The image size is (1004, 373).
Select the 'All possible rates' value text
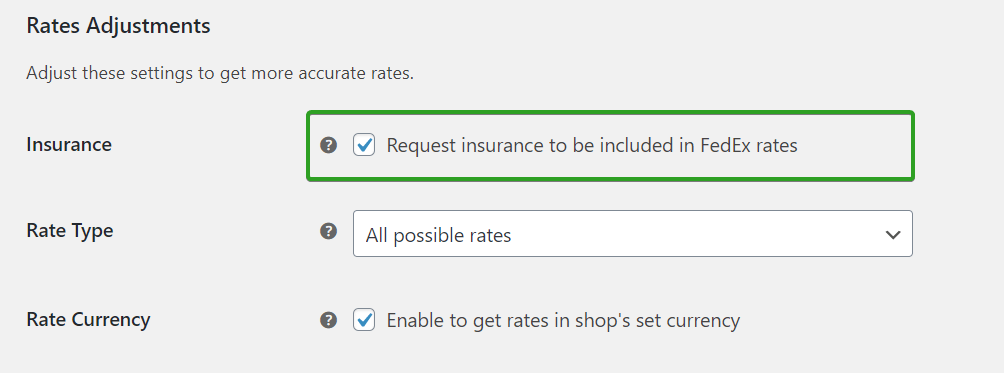tap(438, 235)
